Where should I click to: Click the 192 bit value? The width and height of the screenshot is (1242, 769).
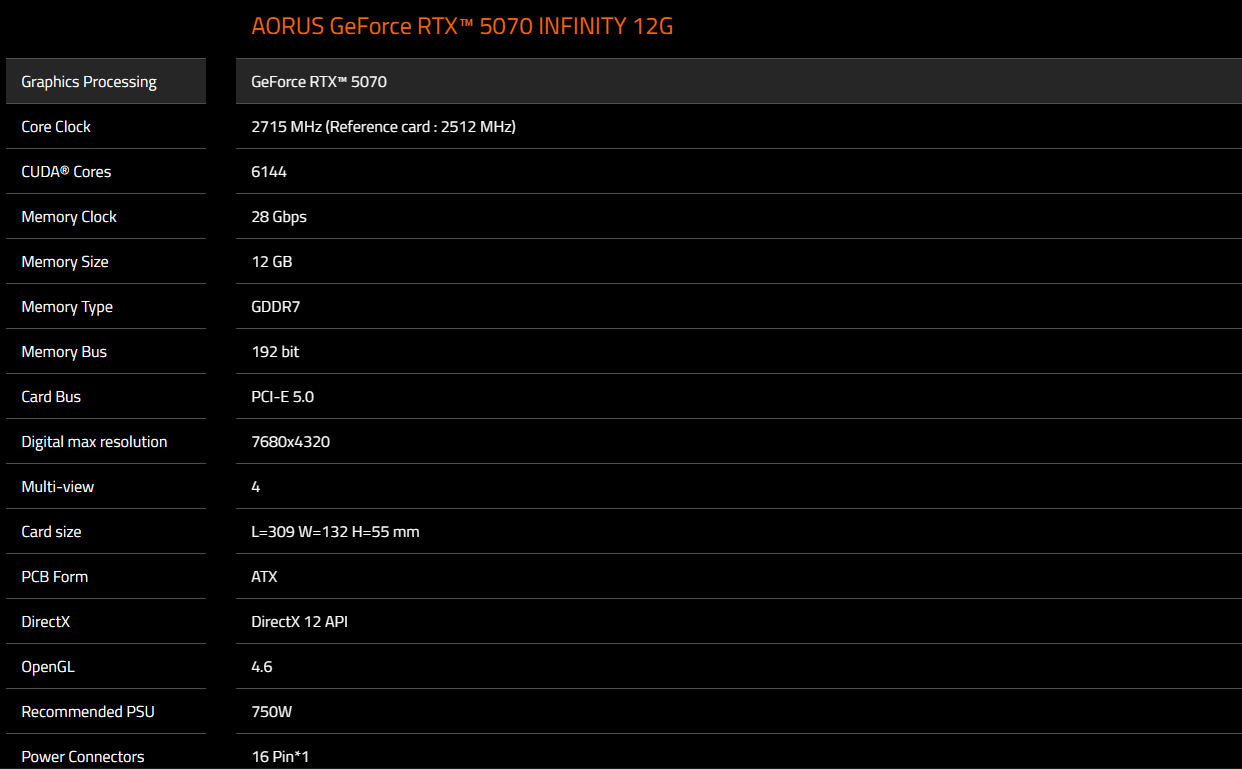(x=275, y=352)
